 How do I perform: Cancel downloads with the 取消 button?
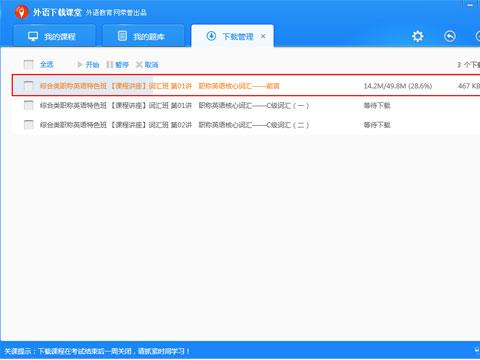click(147, 64)
